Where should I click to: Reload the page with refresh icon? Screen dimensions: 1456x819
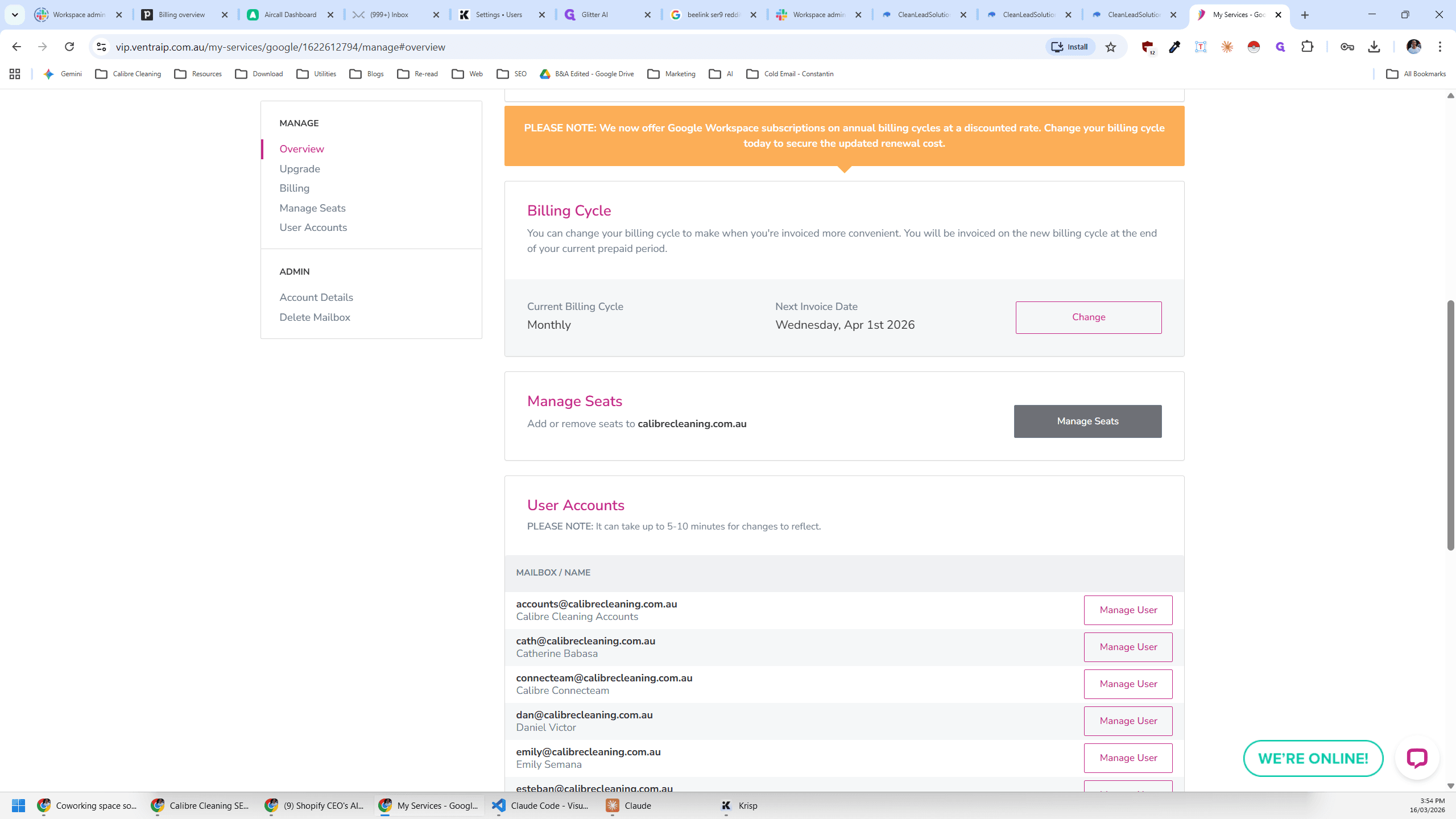[x=69, y=47]
